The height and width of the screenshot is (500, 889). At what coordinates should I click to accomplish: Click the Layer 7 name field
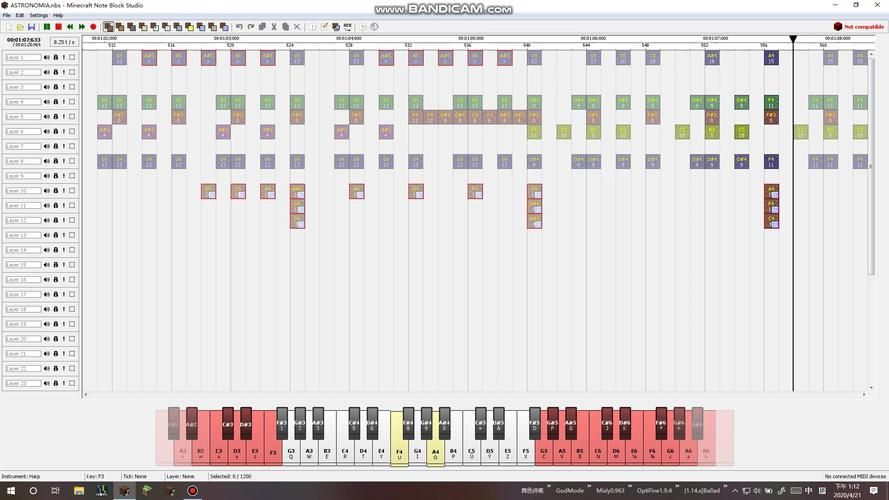[x=23, y=146]
